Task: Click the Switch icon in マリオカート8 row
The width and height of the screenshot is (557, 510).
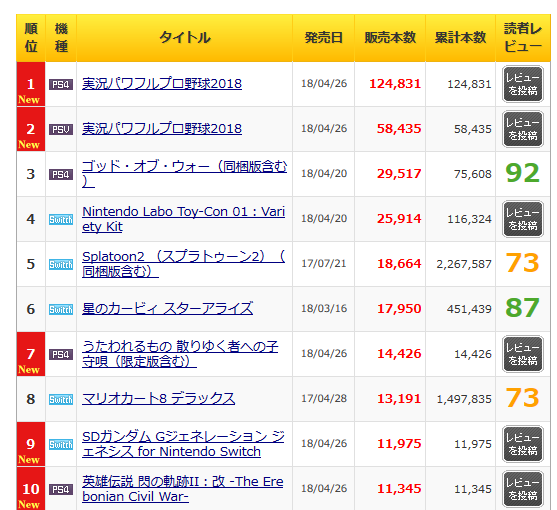Action: tap(61, 399)
